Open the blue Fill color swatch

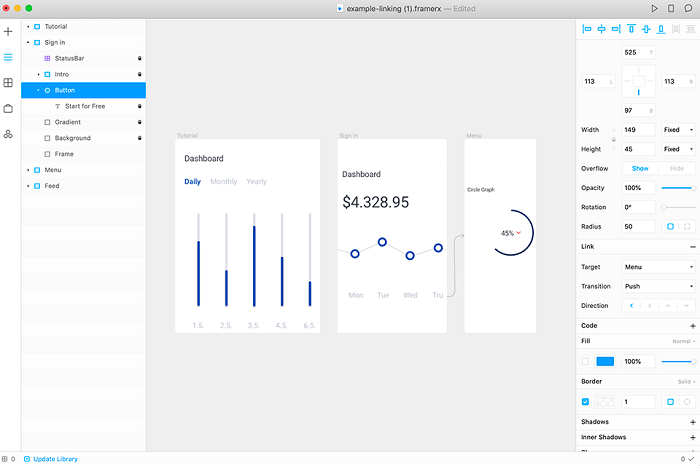pyautogui.click(x=605, y=362)
